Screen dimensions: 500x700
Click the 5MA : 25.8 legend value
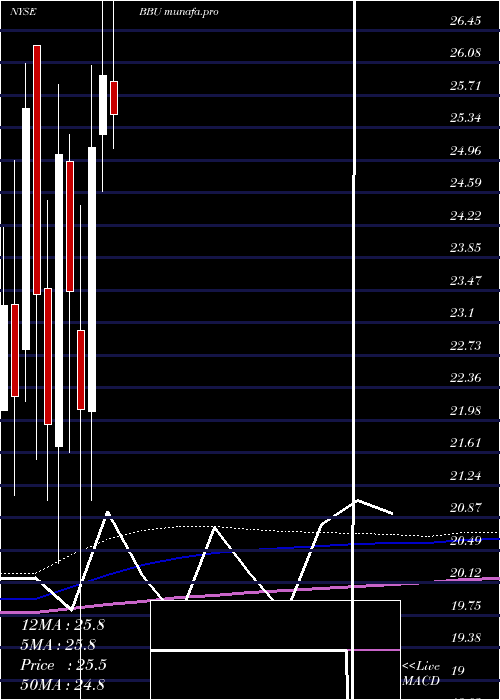pos(58,645)
